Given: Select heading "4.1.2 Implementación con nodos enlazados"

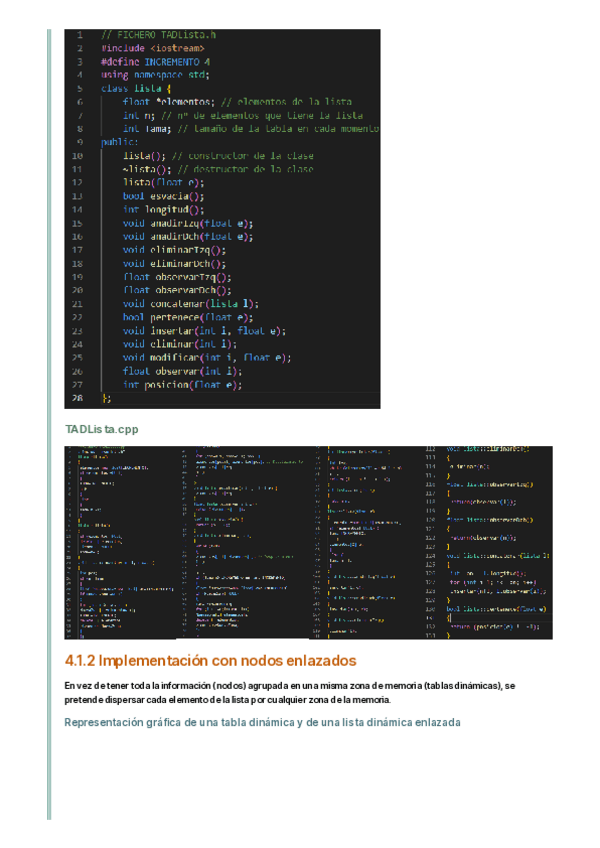Looking at the screenshot, I should tap(210, 660).
